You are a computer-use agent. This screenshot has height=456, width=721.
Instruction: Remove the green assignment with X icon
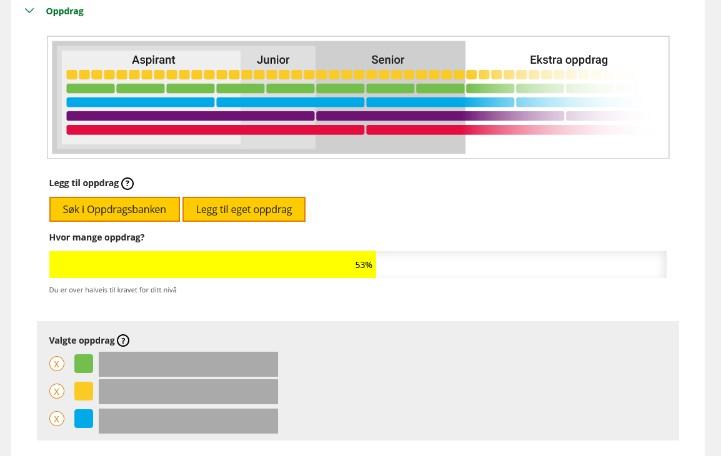coord(57,364)
